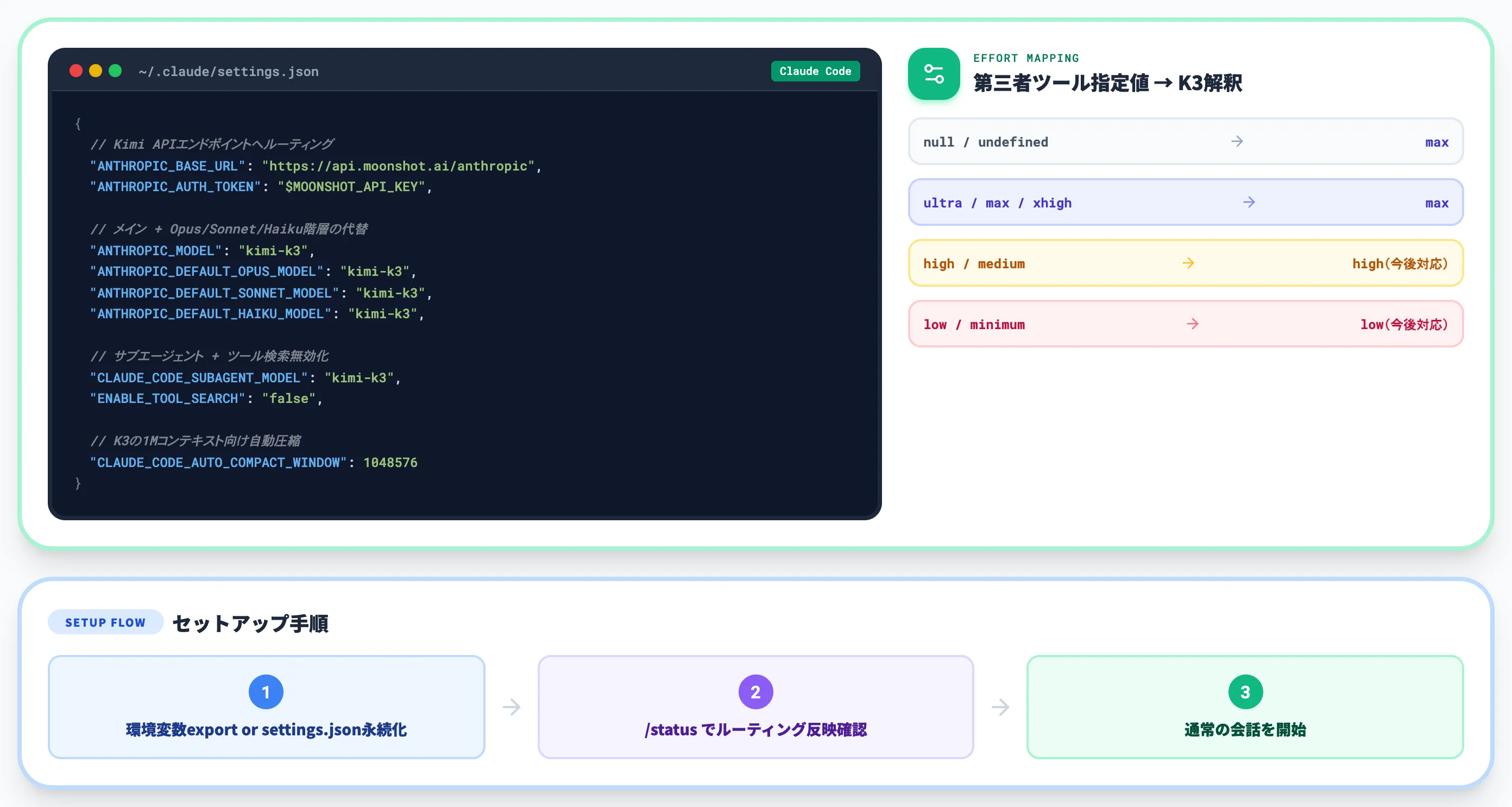Click the yellow traffic light dot
The width and height of the screenshot is (1512, 807).
click(x=96, y=71)
